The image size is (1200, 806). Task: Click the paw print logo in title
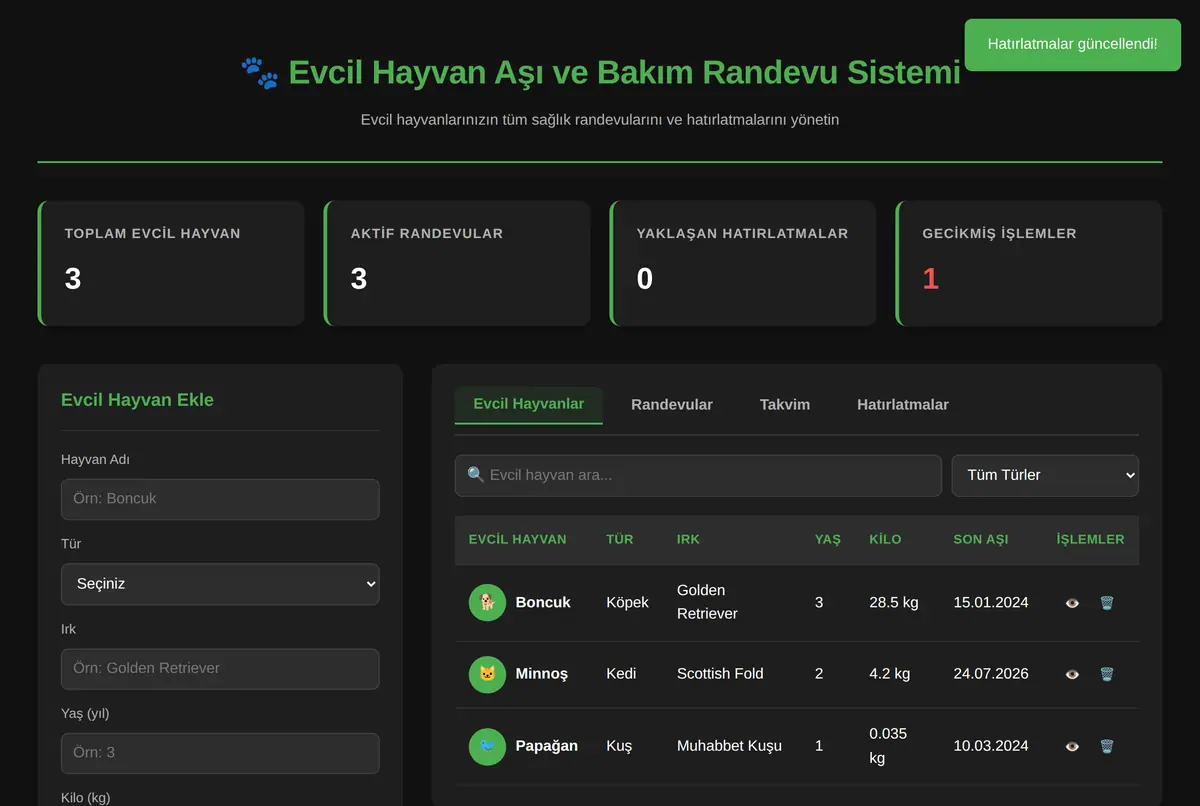[260, 73]
